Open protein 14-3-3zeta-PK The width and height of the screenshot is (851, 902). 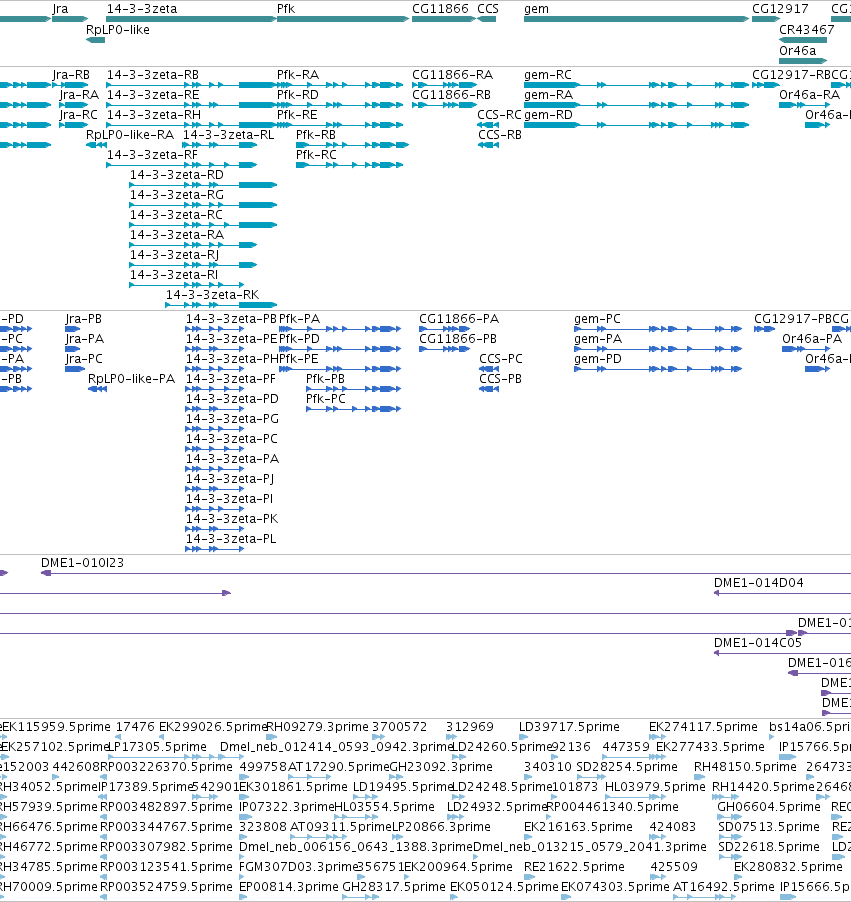click(x=232, y=519)
